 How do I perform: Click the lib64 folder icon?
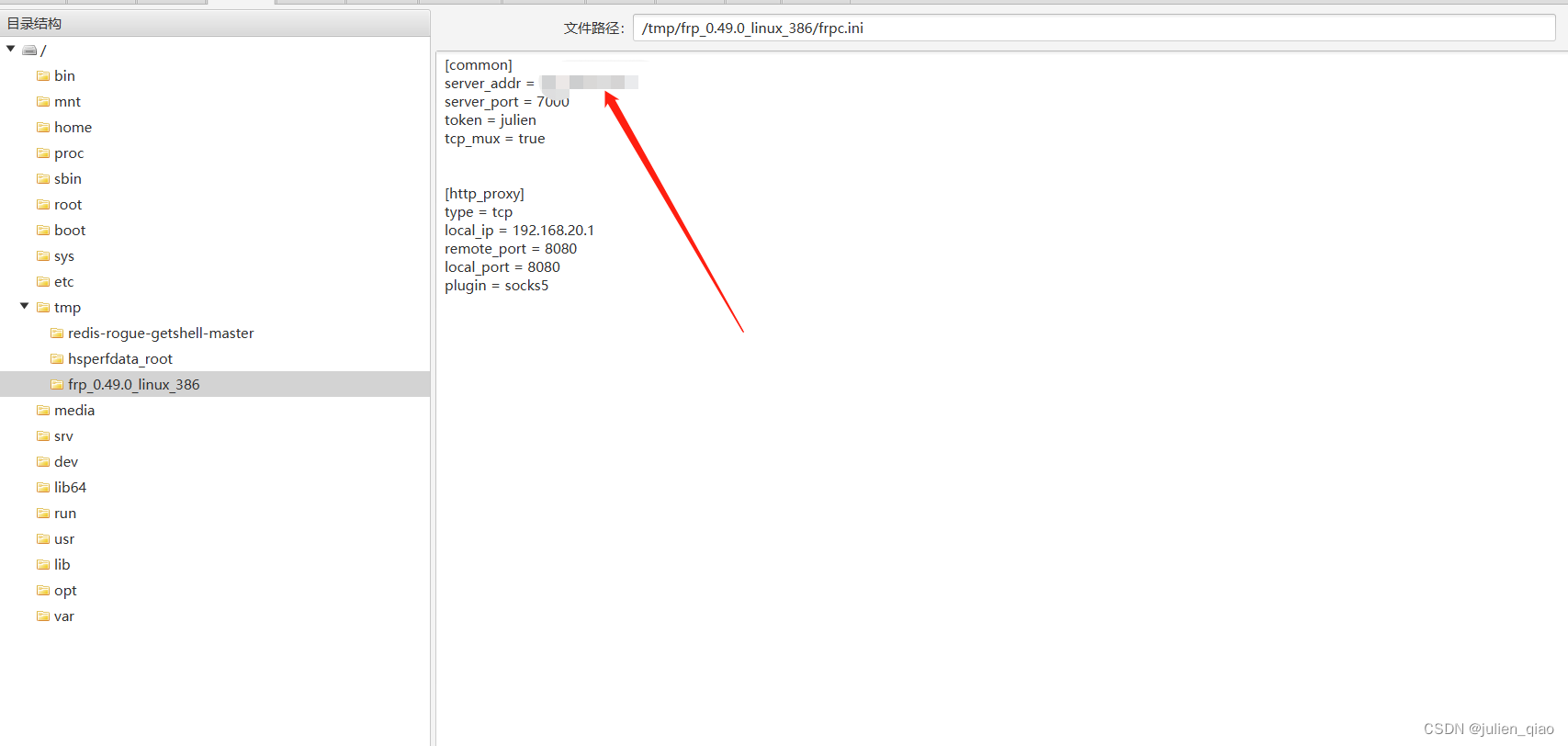coord(43,488)
